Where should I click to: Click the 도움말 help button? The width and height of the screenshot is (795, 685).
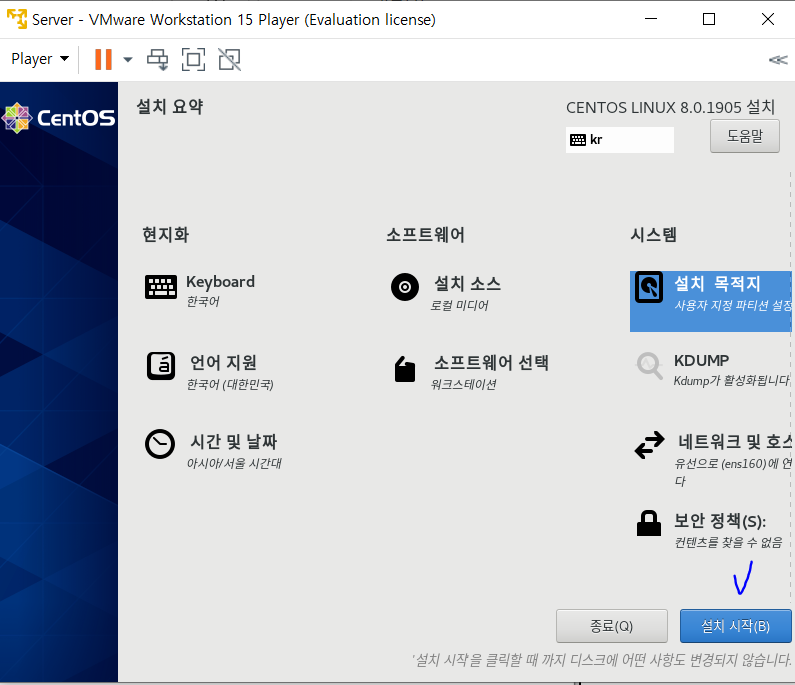point(745,136)
